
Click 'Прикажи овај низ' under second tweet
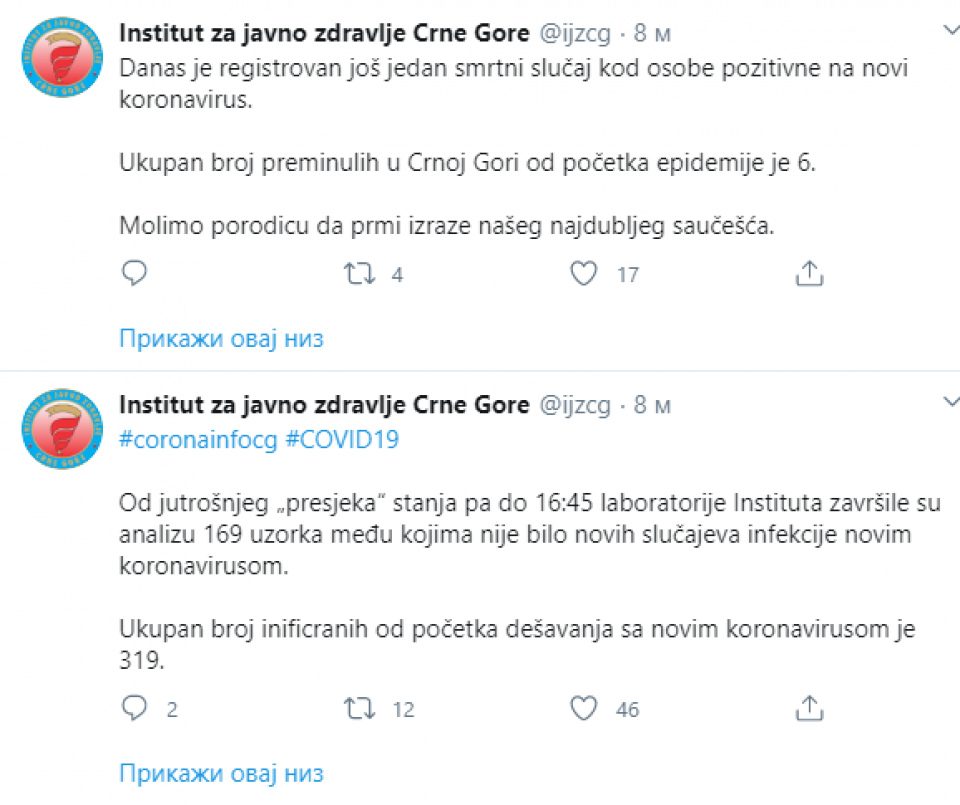pyautogui.click(x=222, y=773)
